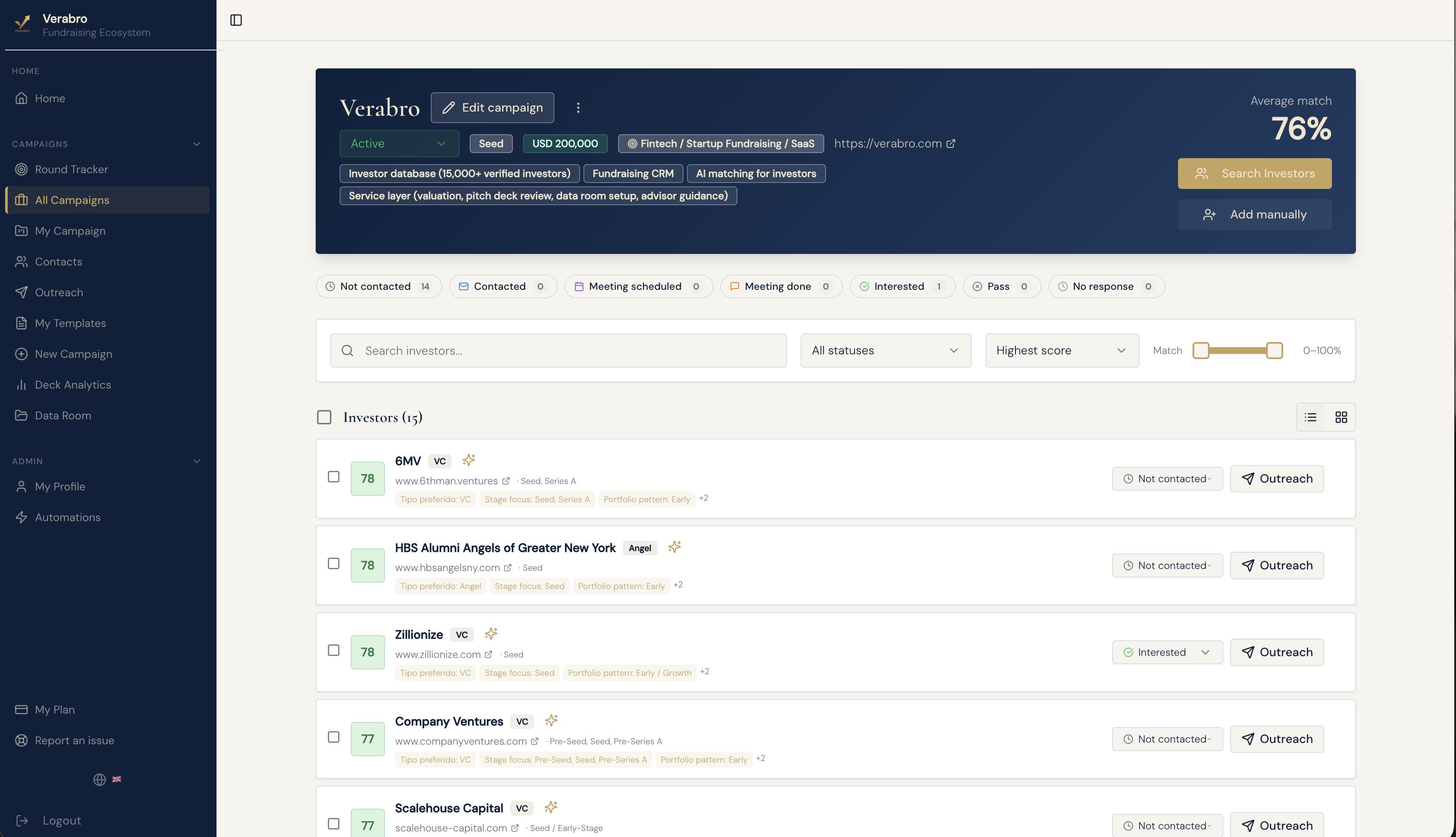The width and height of the screenshot is (1456, 837).
Task: Click the globe language icon
Action: click(x=100, y=780)
